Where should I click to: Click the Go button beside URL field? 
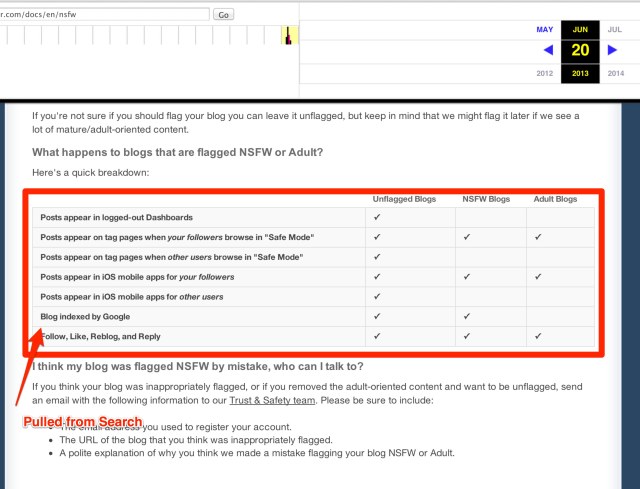(x=223, y=15)
